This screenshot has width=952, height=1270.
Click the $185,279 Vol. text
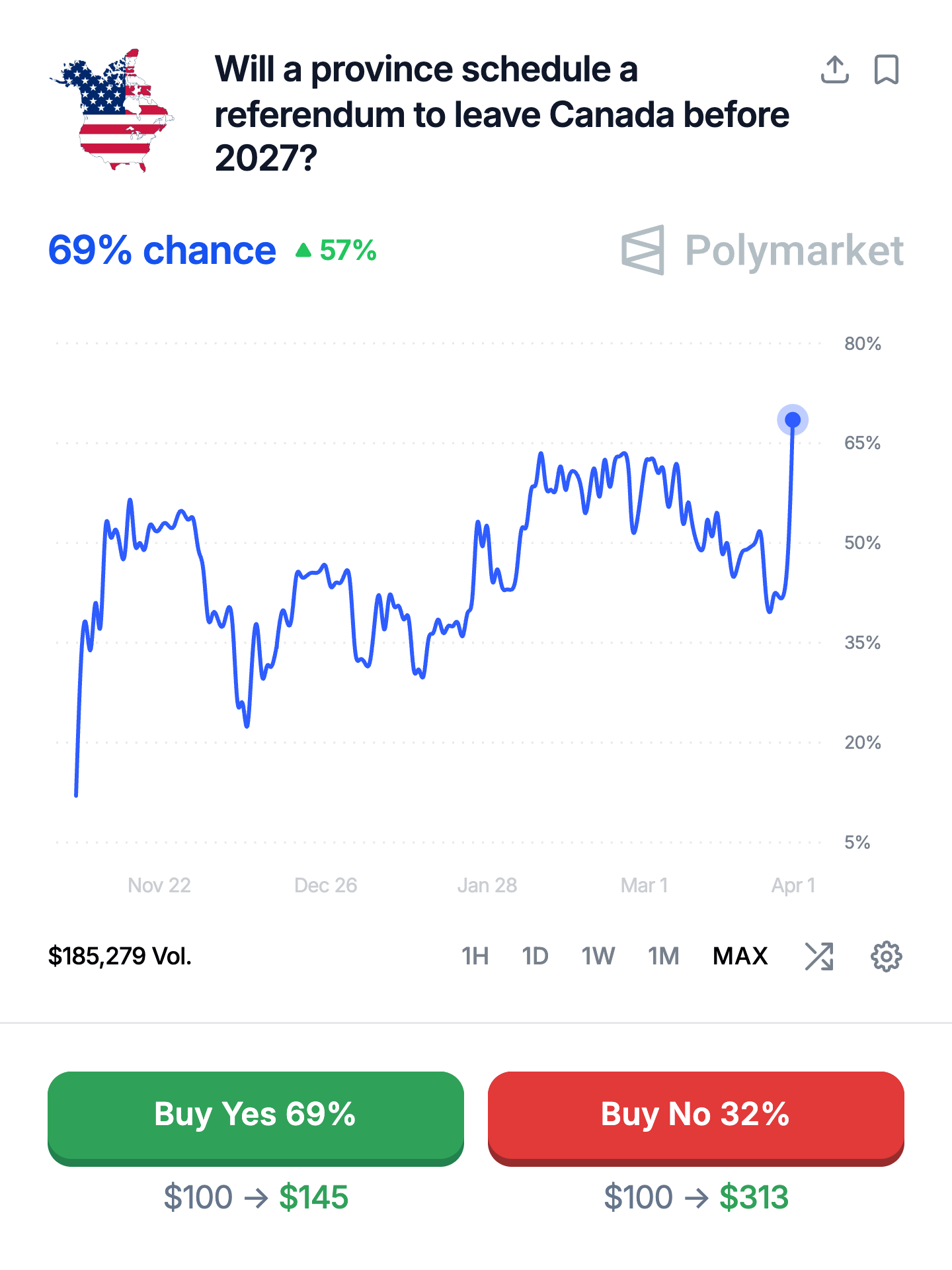point(120,956)
